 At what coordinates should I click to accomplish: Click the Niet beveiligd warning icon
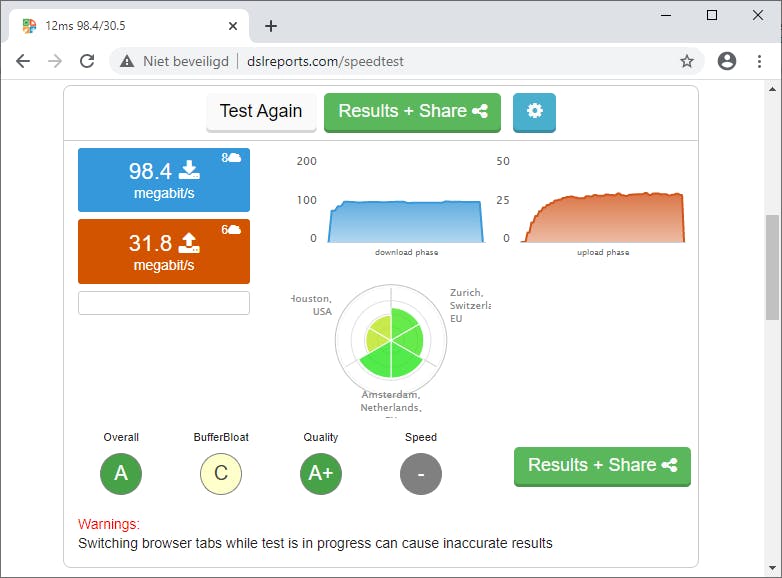pyautogui.click(x=127, y=61)
